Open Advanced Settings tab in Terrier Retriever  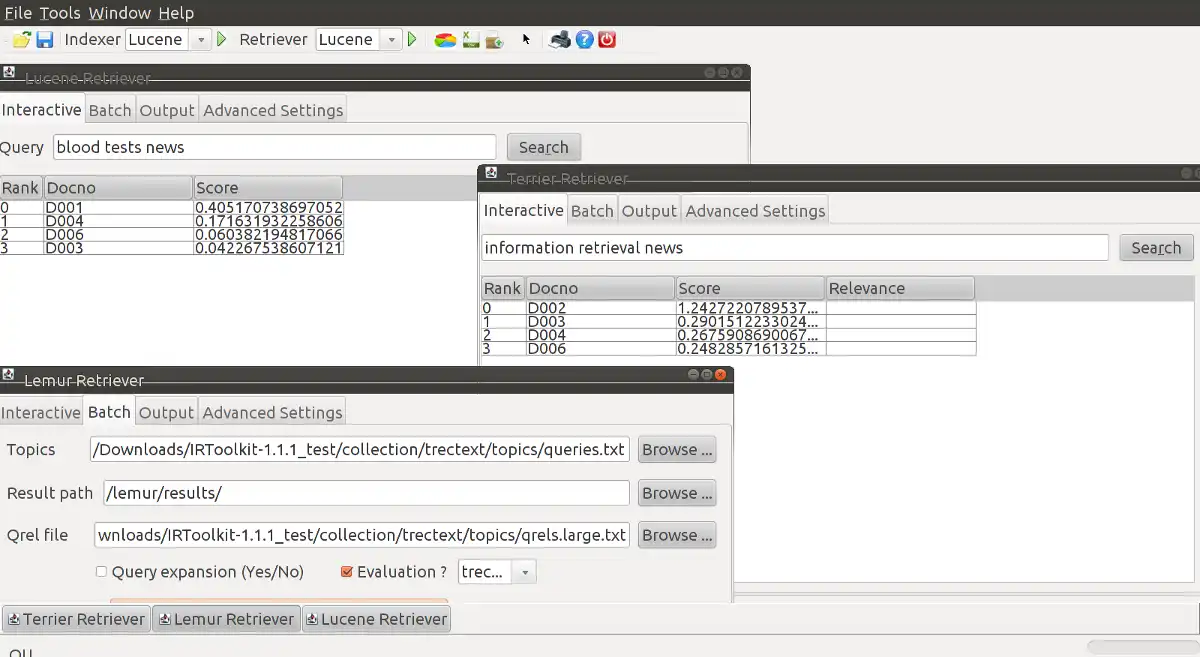[755, 211]
